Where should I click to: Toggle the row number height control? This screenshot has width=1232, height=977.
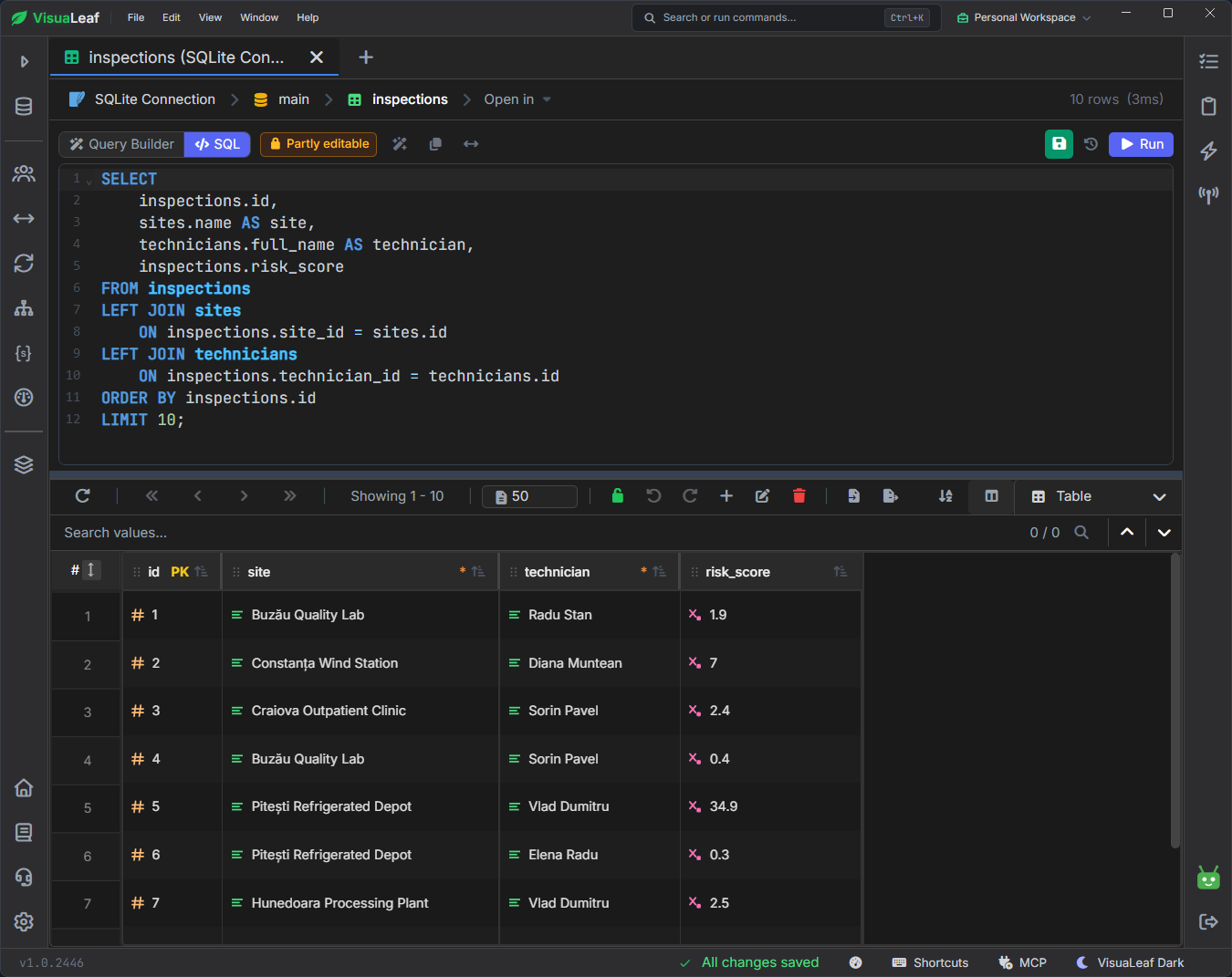[x=91, y=570]
